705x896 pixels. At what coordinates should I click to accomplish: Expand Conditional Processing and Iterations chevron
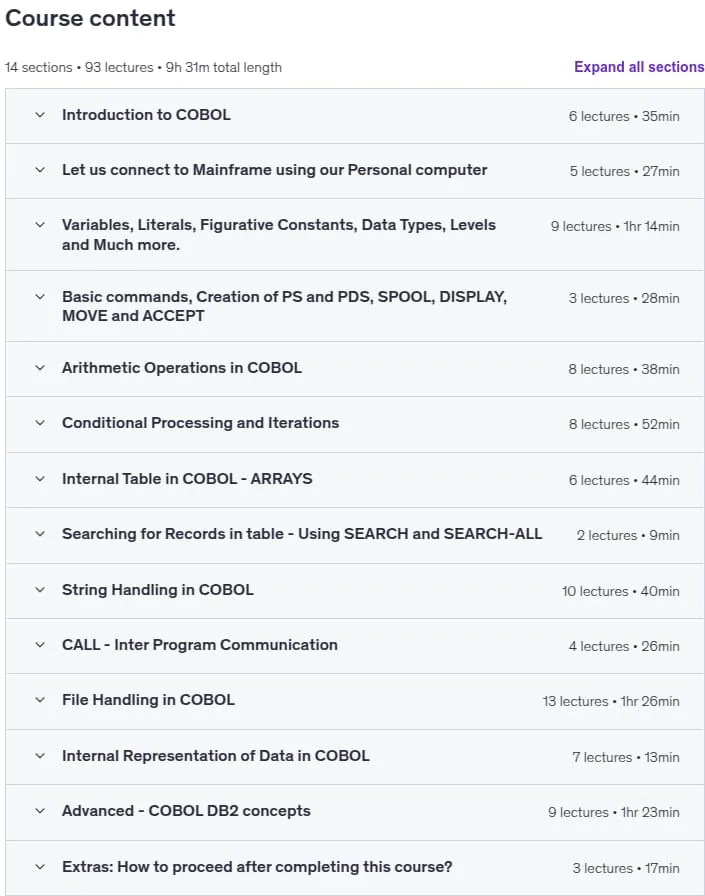[40, 423]
